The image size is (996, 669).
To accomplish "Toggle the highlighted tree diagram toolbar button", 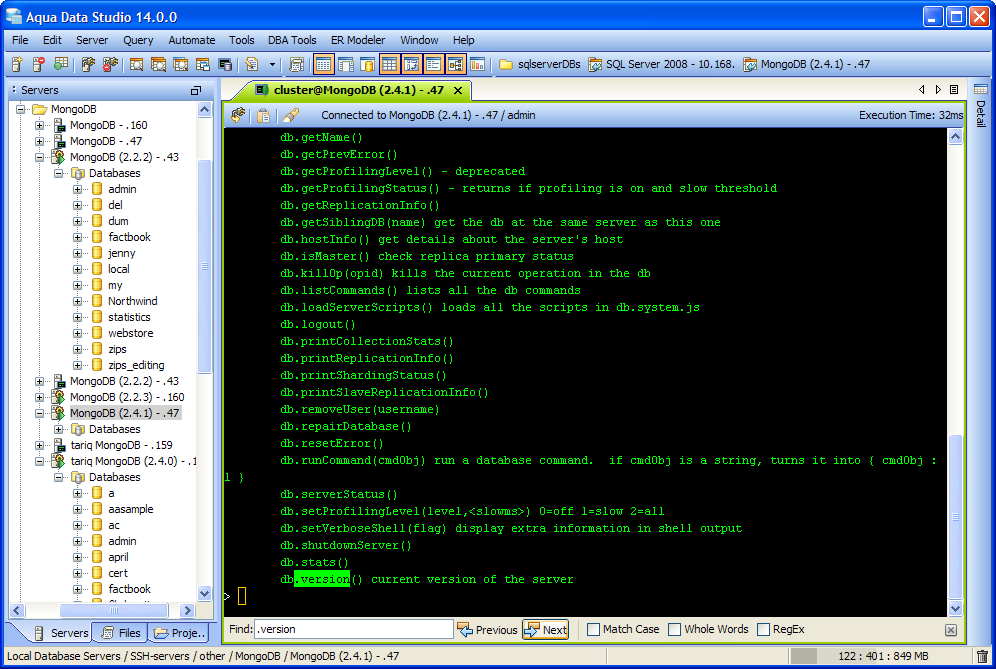I will pos(455,64).
